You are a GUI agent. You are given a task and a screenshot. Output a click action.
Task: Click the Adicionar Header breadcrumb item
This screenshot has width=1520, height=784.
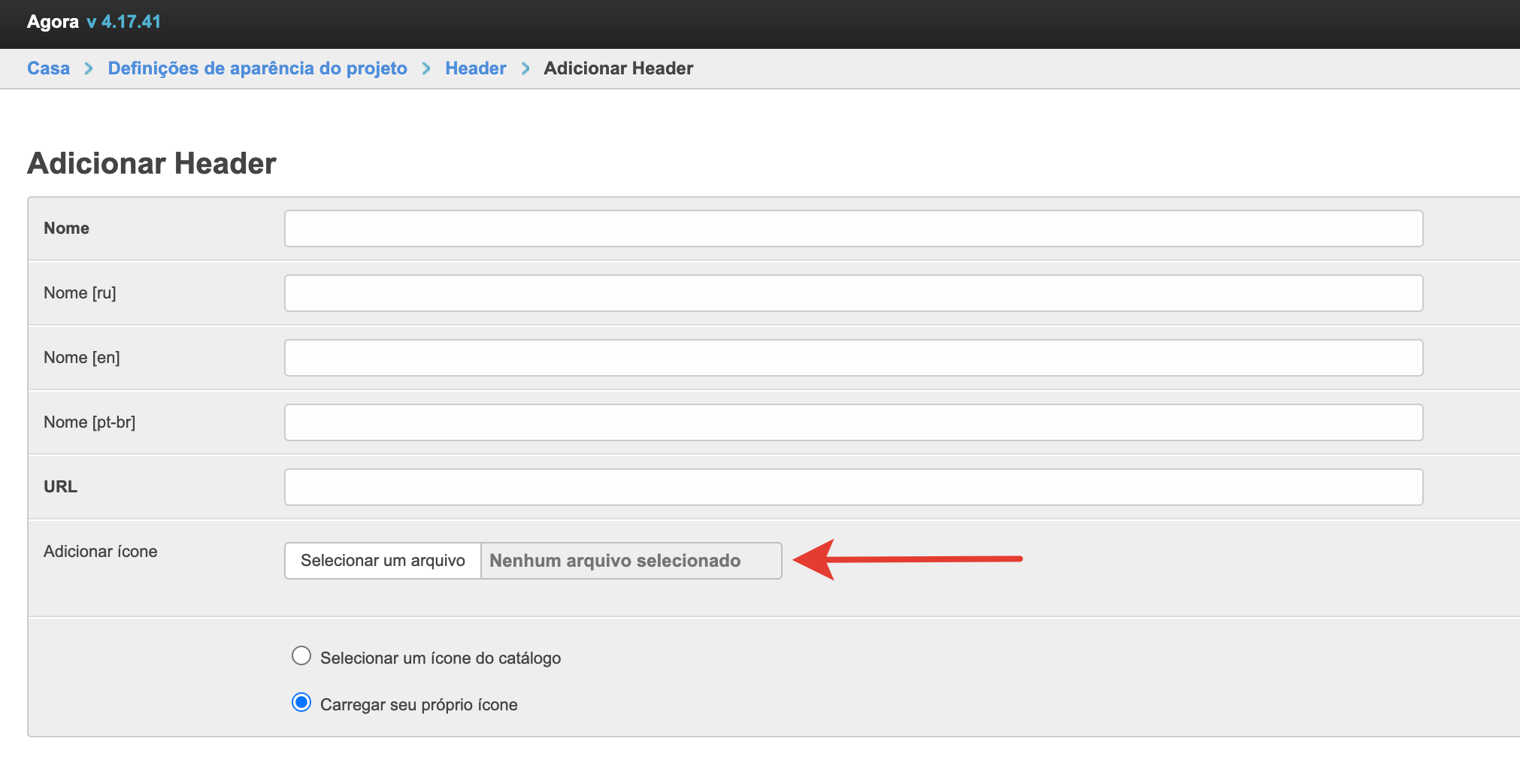(x=618, y=68)
